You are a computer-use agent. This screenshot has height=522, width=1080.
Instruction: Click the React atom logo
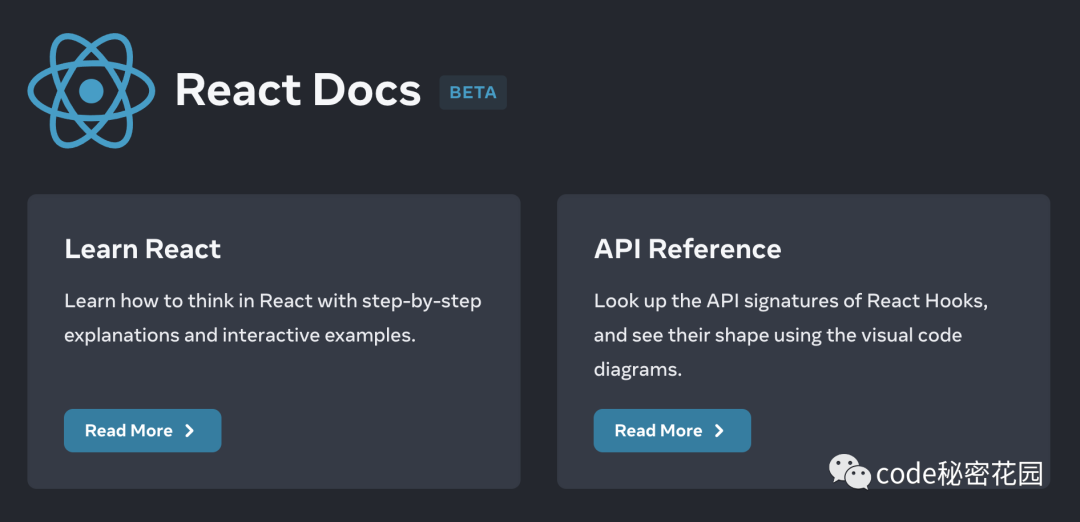(x=91, y=91)
